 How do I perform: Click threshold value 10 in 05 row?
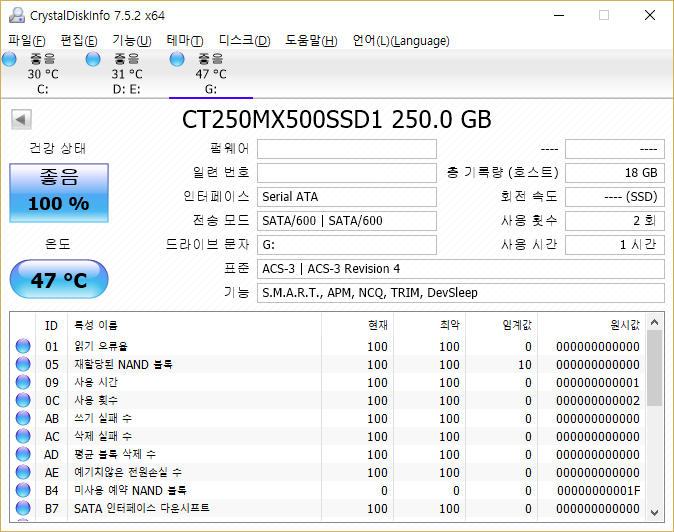524,364
